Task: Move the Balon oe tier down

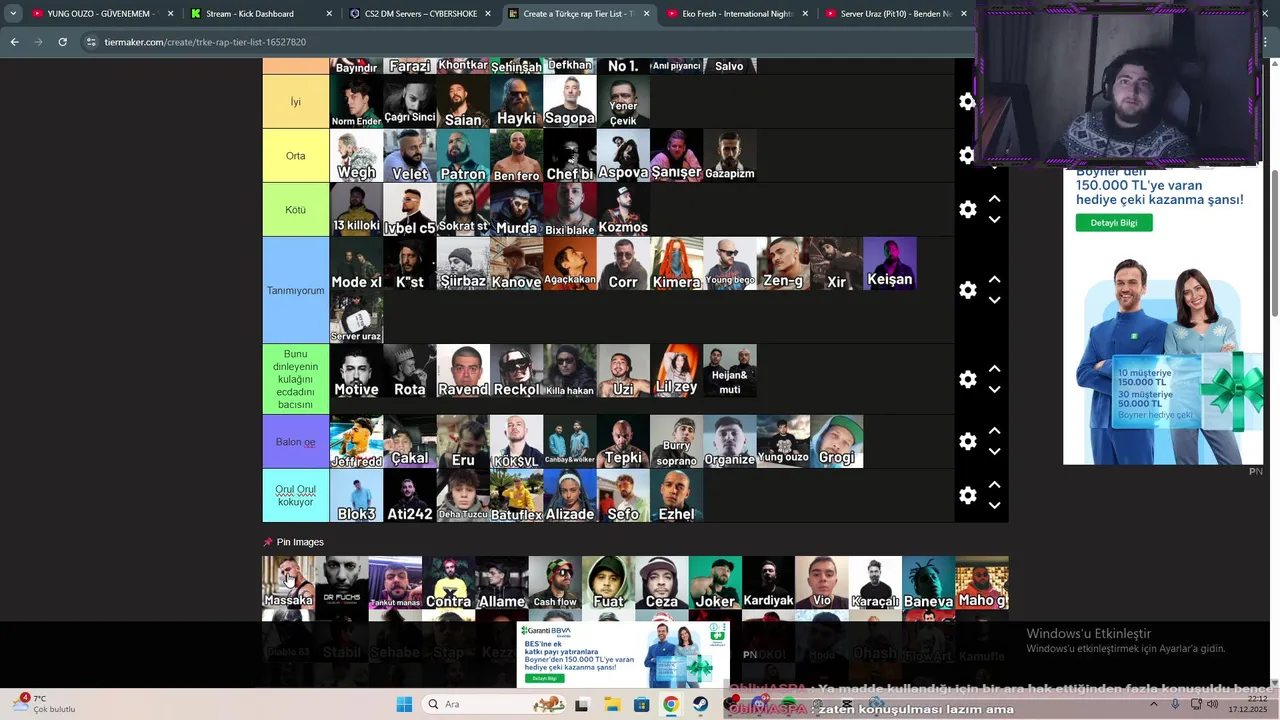Action: 994,452
